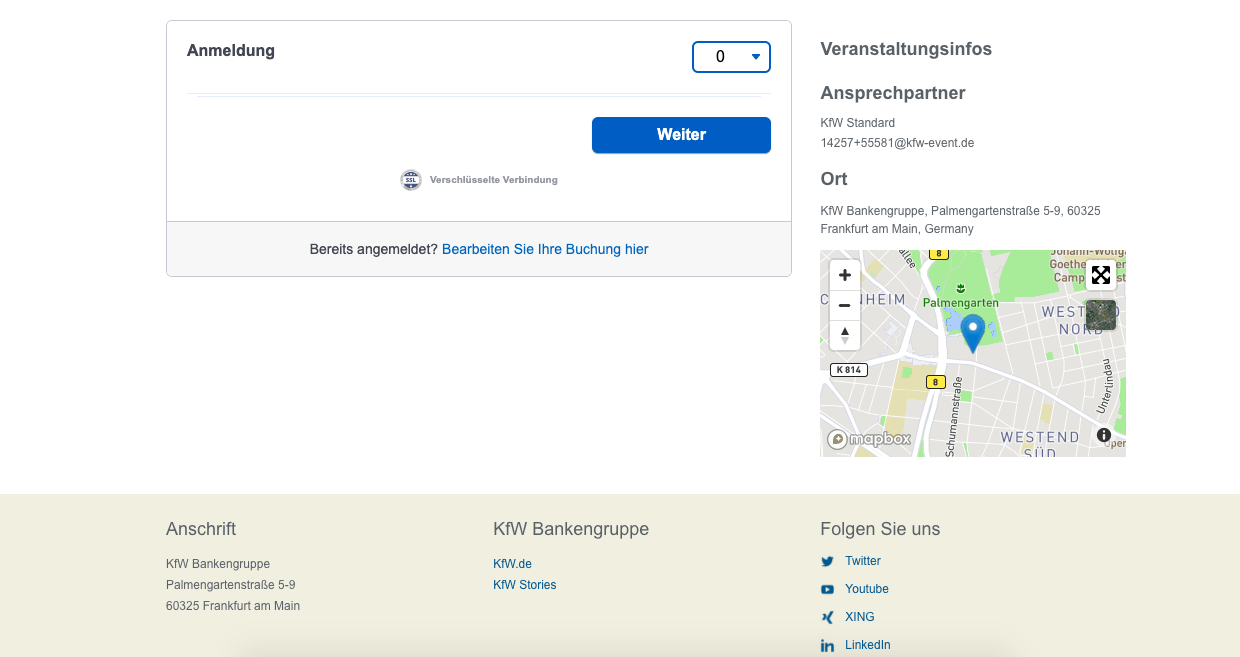Open the Youtube link
This screenshot has width=1240, height=657.
[867, 589]
